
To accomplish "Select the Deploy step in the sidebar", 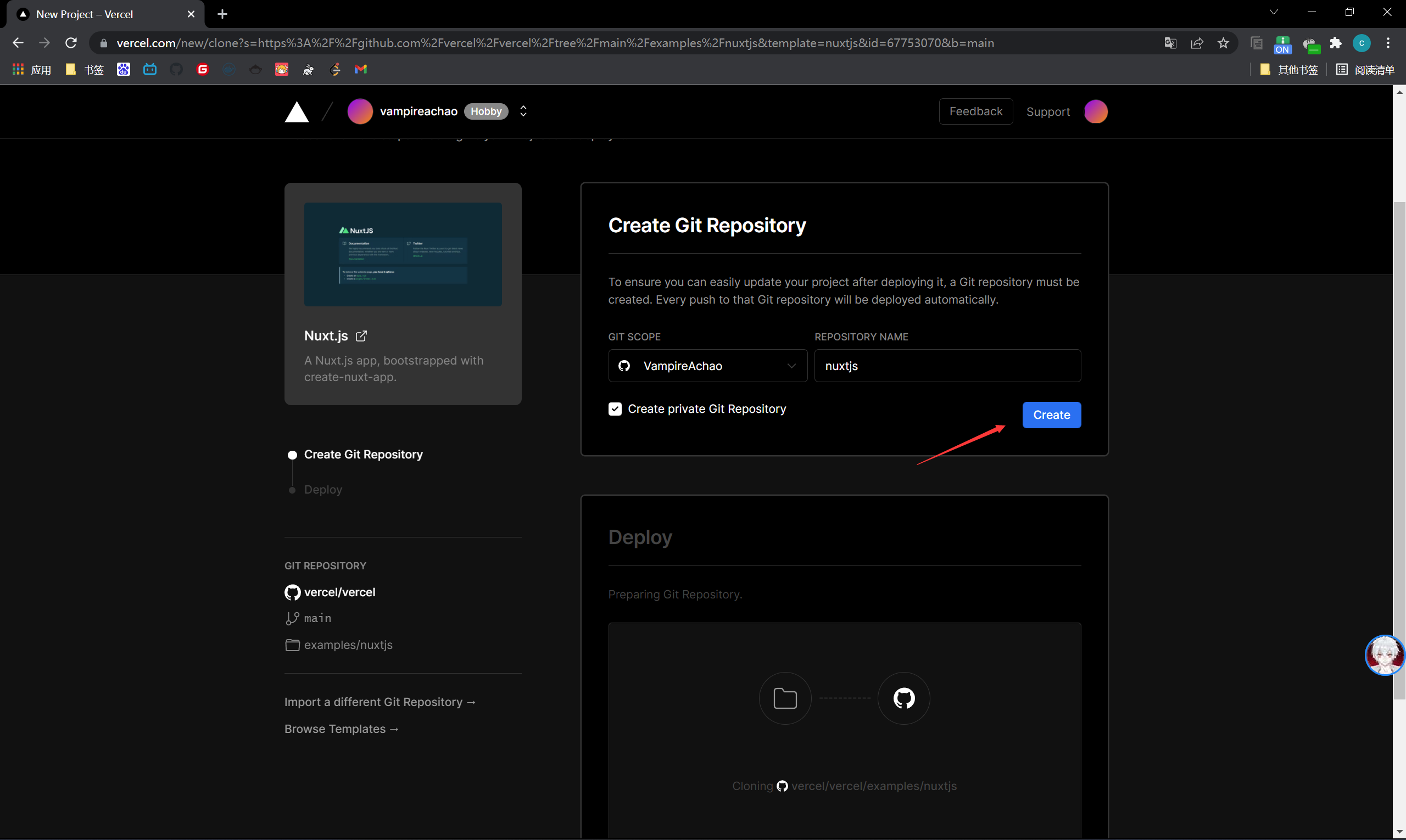I will coord(323,490).
